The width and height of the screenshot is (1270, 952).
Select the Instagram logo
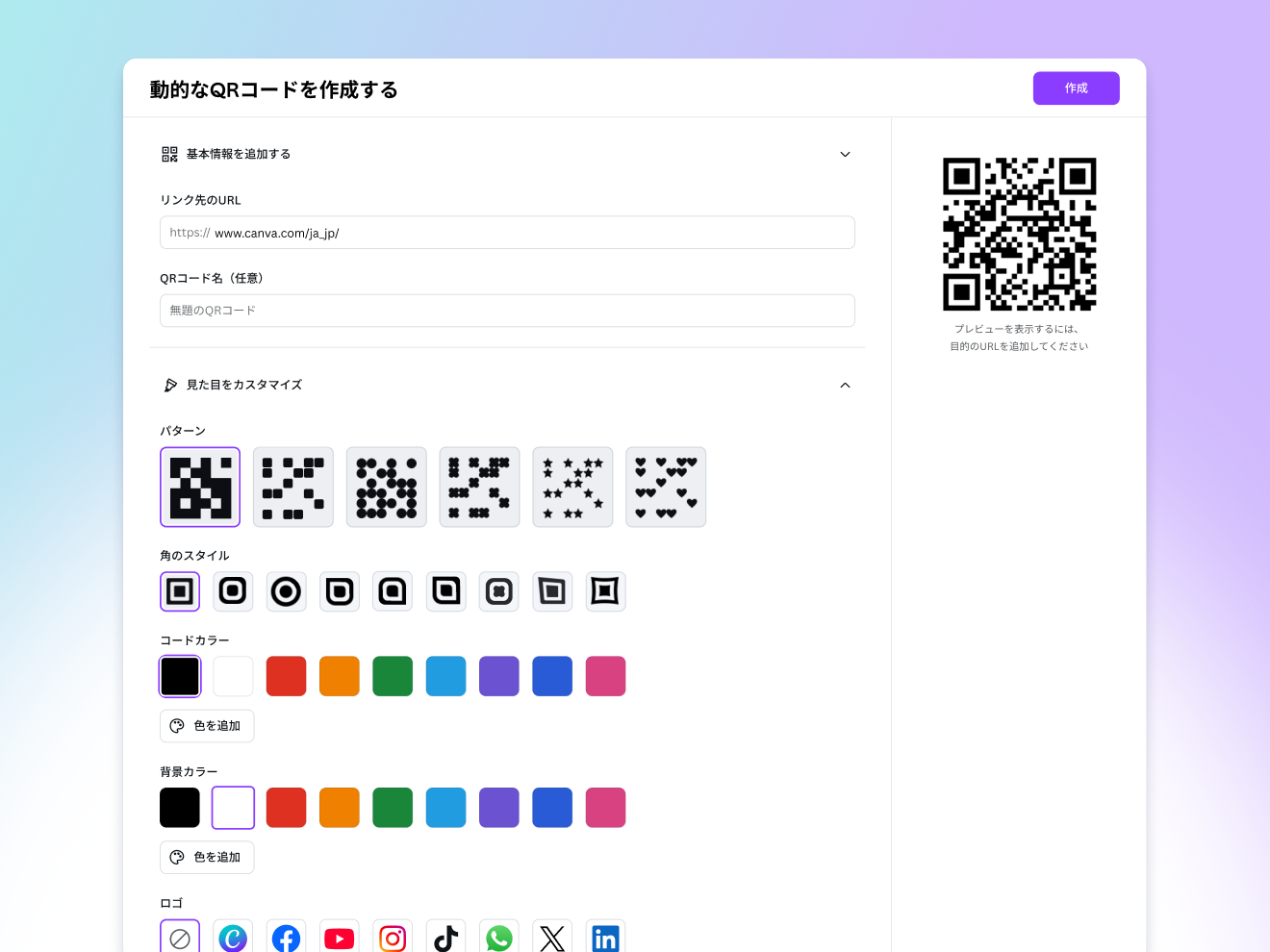(393, 938)
